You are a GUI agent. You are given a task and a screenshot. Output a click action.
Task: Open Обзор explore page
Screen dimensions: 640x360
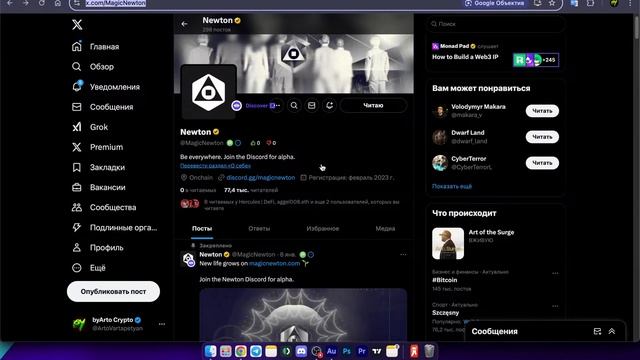click(93, 67)
